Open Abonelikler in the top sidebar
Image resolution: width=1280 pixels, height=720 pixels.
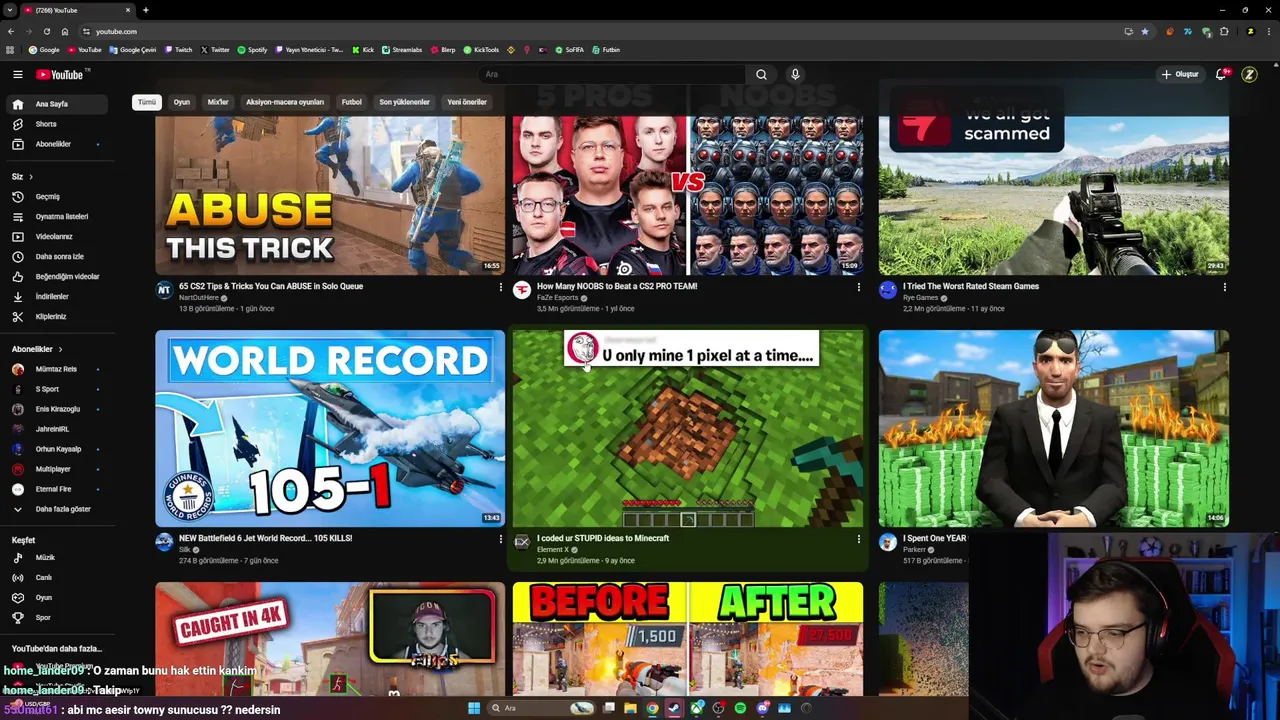click(58, 144)
